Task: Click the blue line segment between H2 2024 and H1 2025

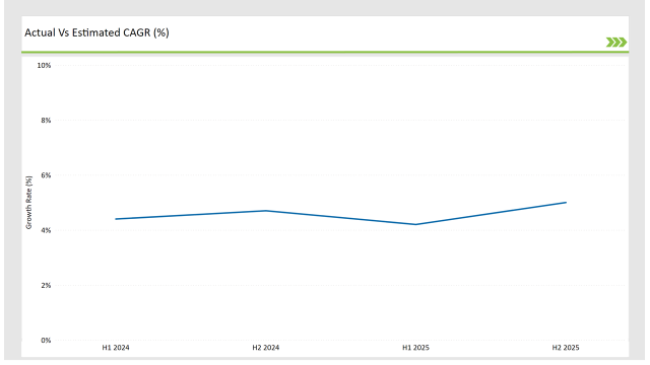Action: coord(341,218)
